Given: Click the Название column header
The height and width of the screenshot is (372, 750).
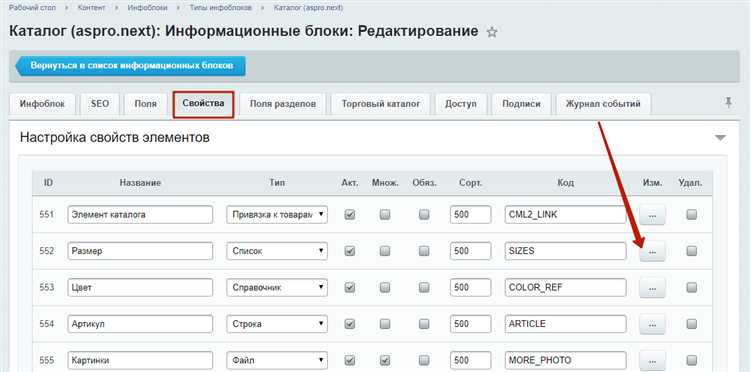Looking at the screenshot, I should [140, 183].
